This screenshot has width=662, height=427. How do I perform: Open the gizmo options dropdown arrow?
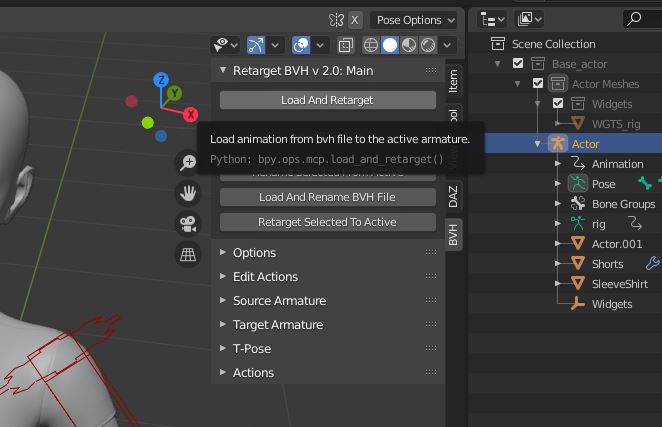275,45
